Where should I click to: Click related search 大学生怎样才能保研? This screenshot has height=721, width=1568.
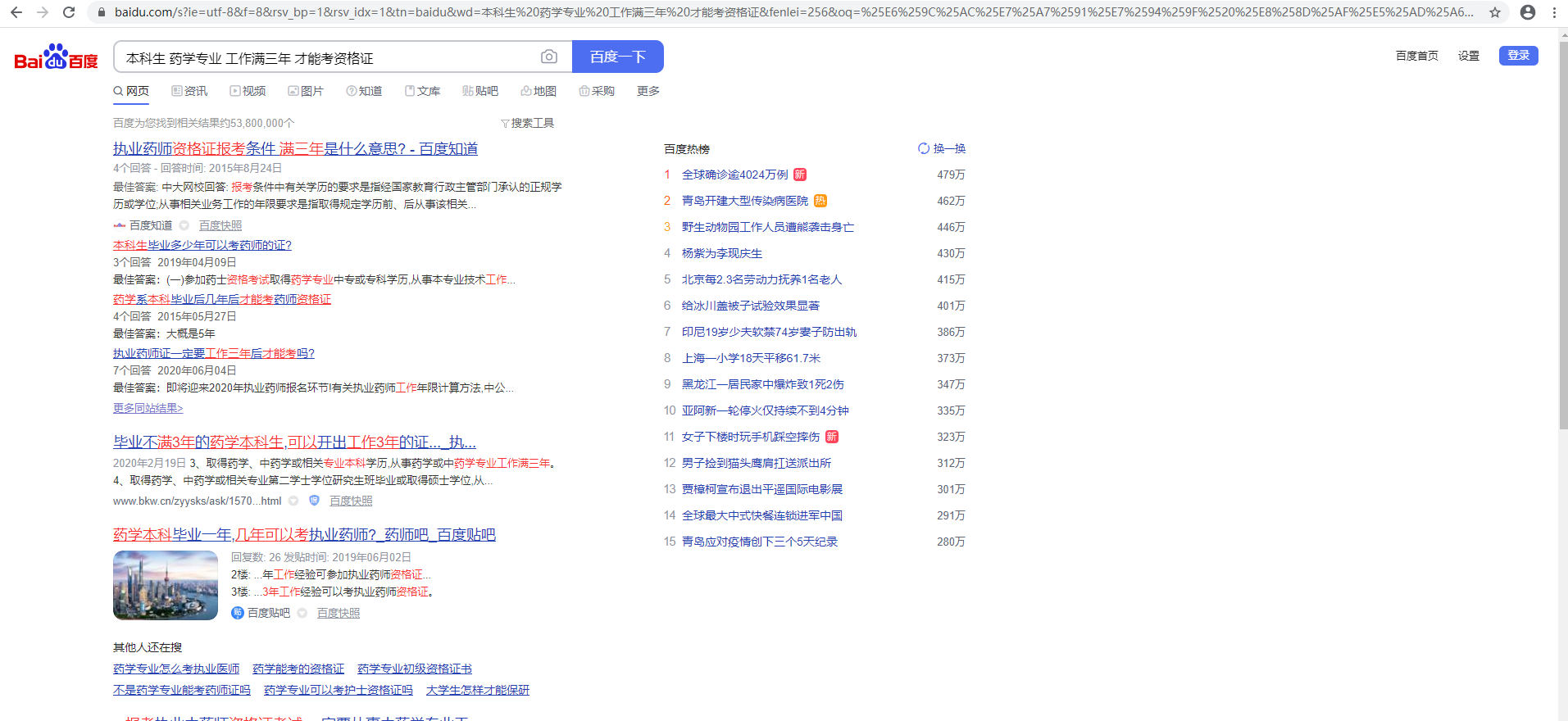[478, 691]
